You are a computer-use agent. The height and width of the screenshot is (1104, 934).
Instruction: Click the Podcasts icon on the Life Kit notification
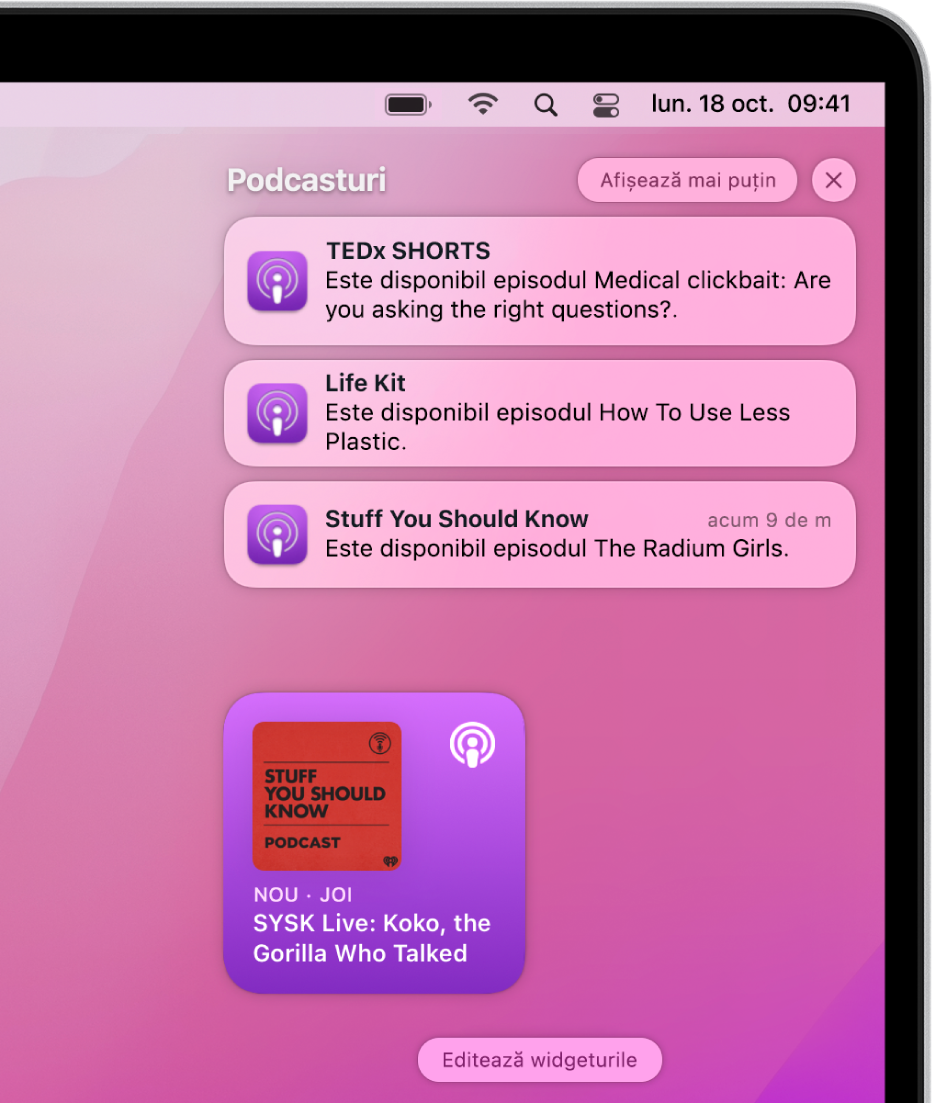click(x=277, y=413)
